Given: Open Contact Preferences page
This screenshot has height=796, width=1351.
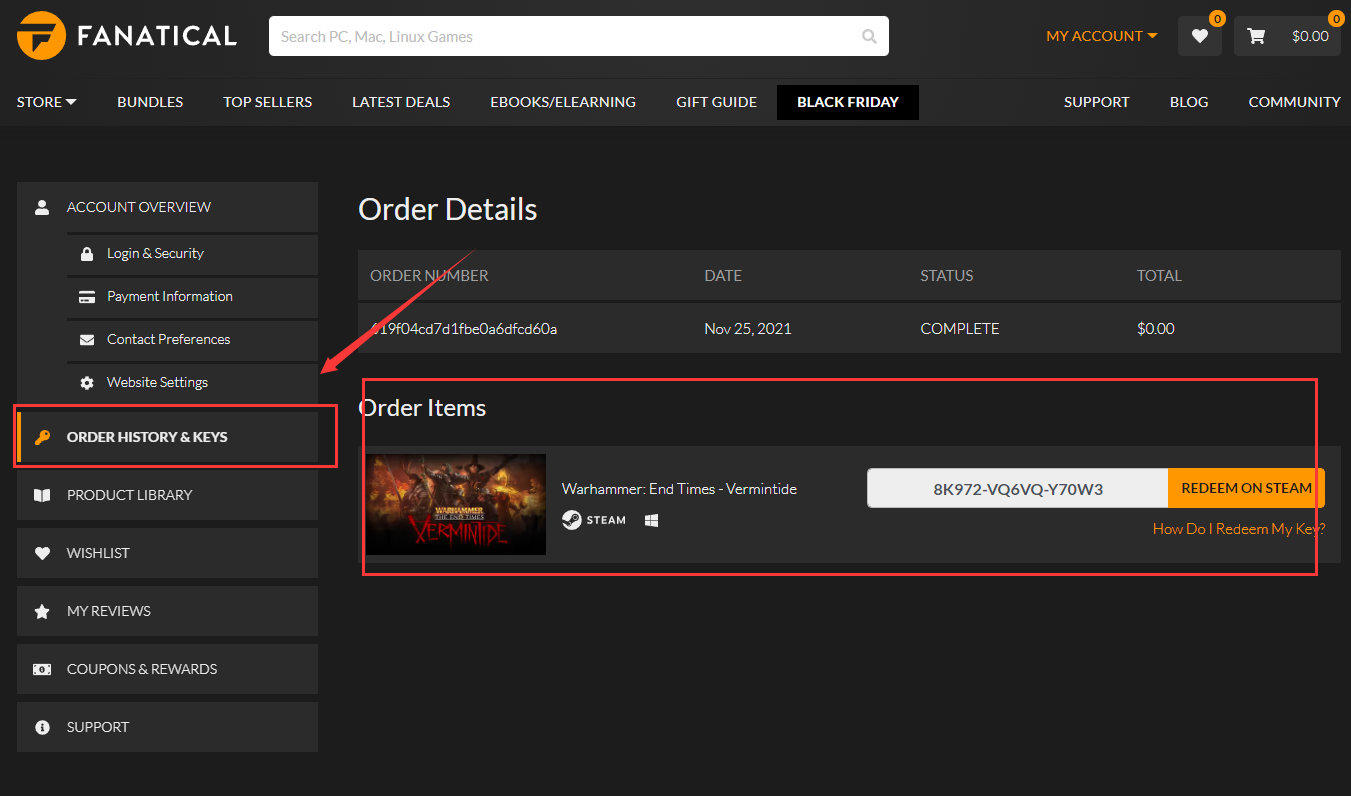Looking at the screenshot, I should 193,340.
